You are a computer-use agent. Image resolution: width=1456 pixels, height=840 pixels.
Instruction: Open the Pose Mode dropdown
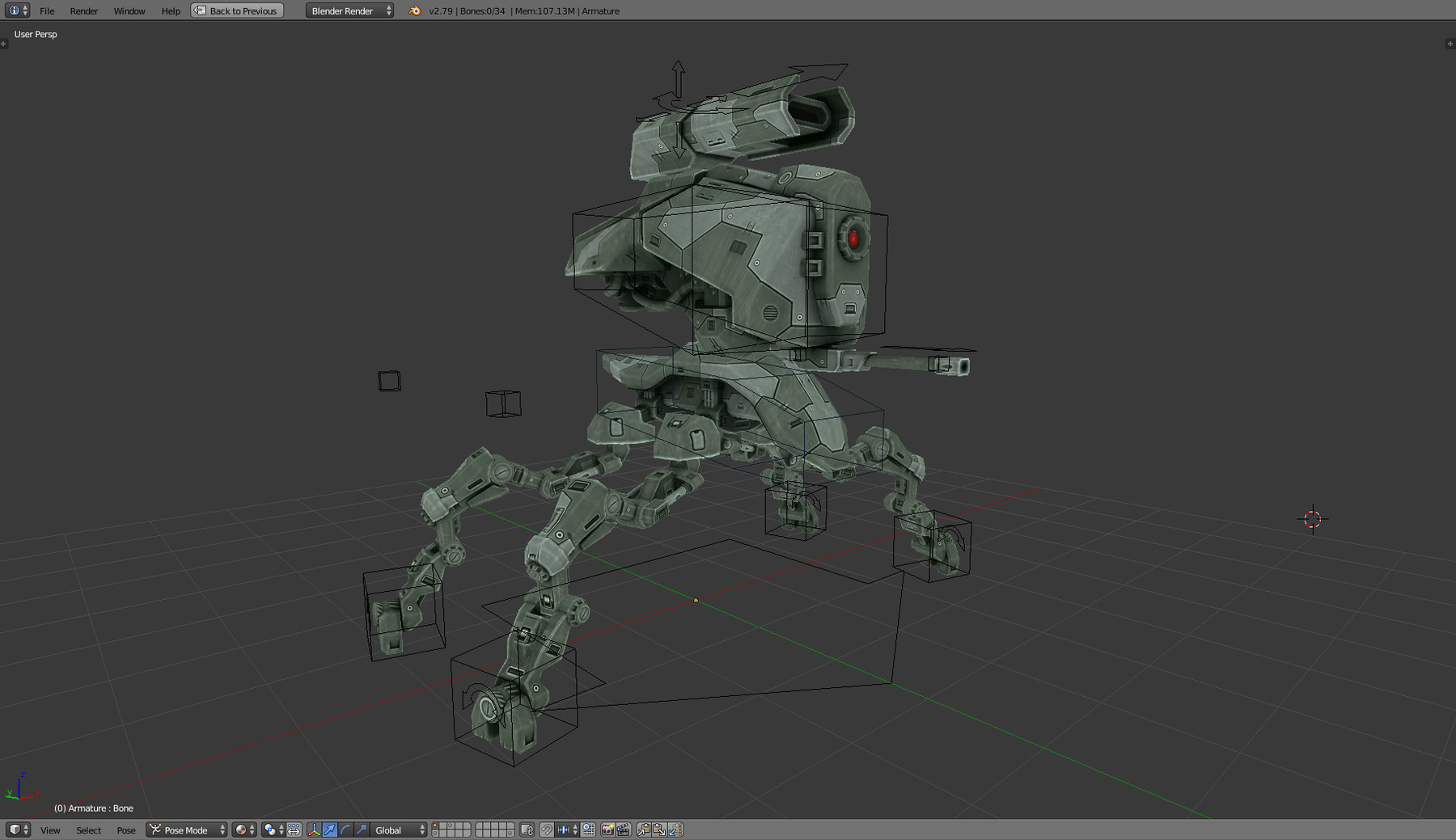(x=184, y=830)
